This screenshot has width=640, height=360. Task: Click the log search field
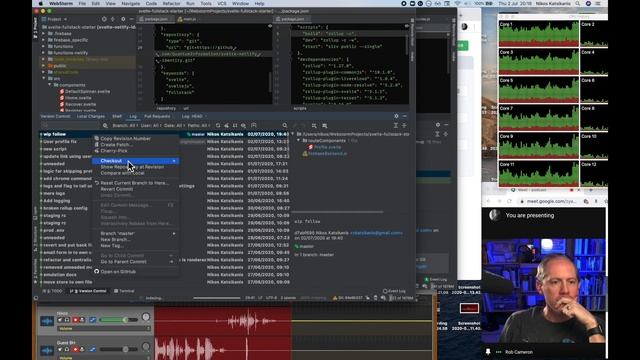(71, 126)
